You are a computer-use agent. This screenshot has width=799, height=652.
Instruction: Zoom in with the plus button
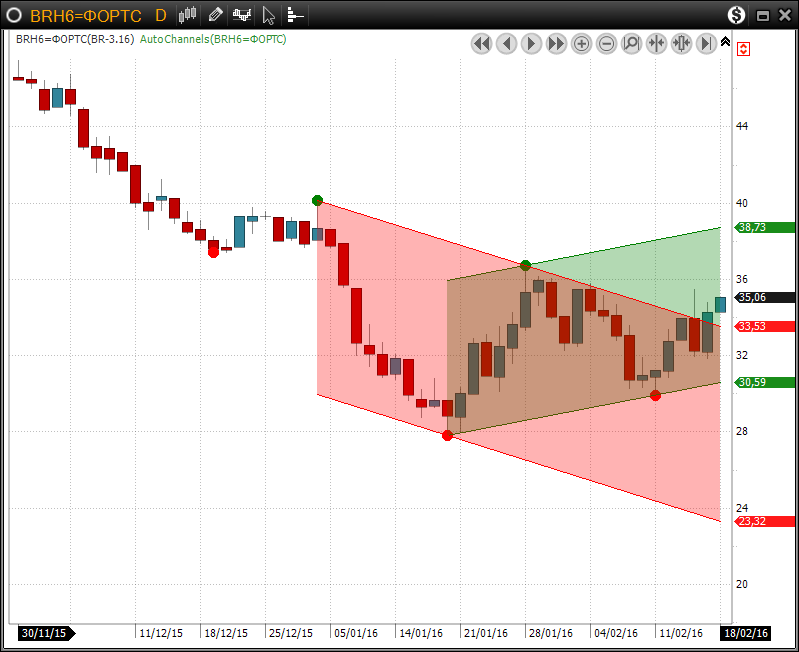581,43
